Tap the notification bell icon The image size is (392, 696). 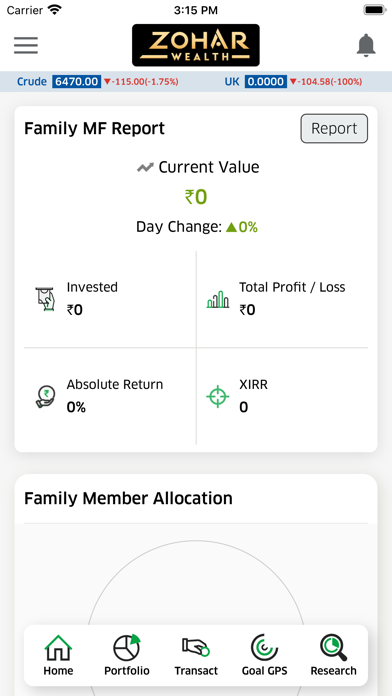366,45
